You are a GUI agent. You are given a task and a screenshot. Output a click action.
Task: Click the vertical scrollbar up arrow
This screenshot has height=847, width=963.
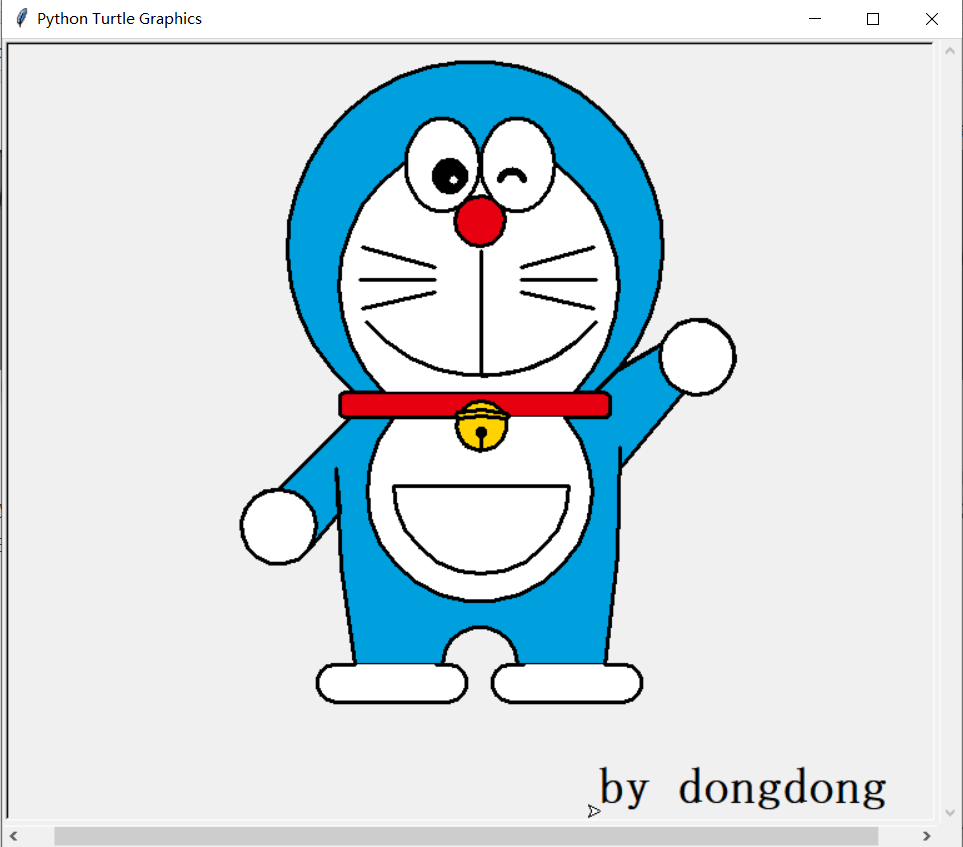tap(950, 51)
